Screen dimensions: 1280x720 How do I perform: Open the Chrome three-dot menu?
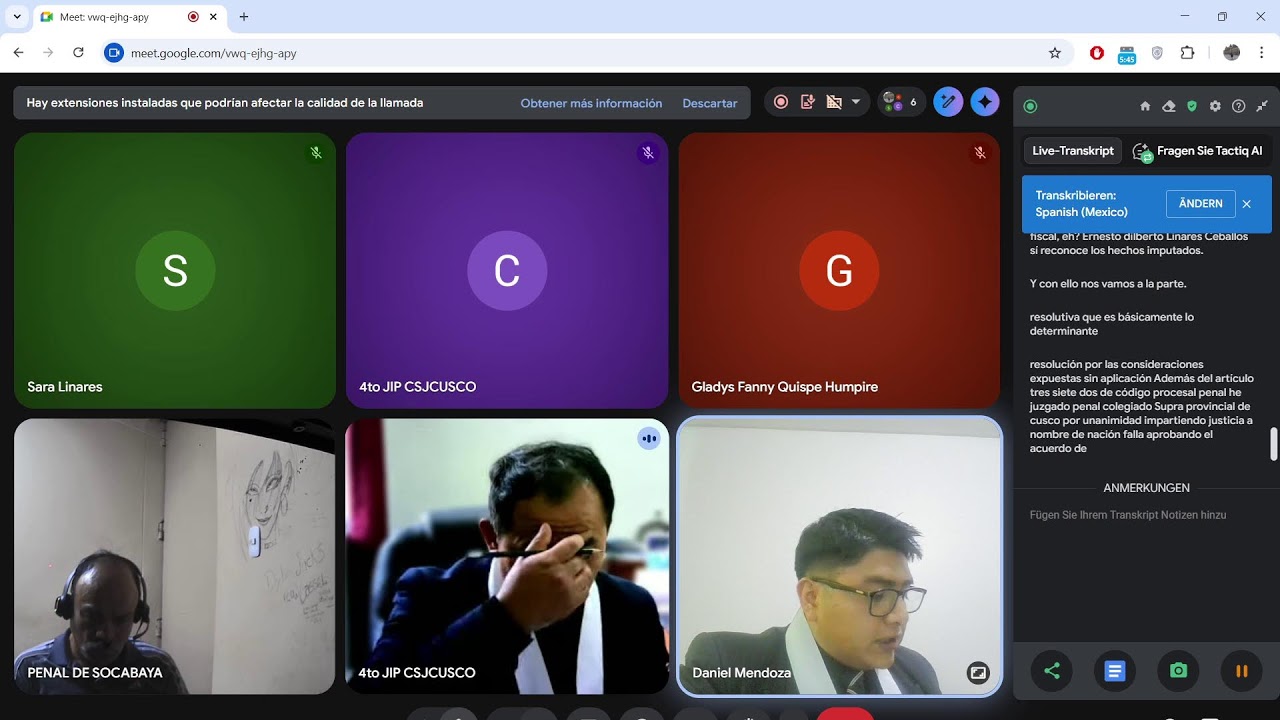point(1261,53)
